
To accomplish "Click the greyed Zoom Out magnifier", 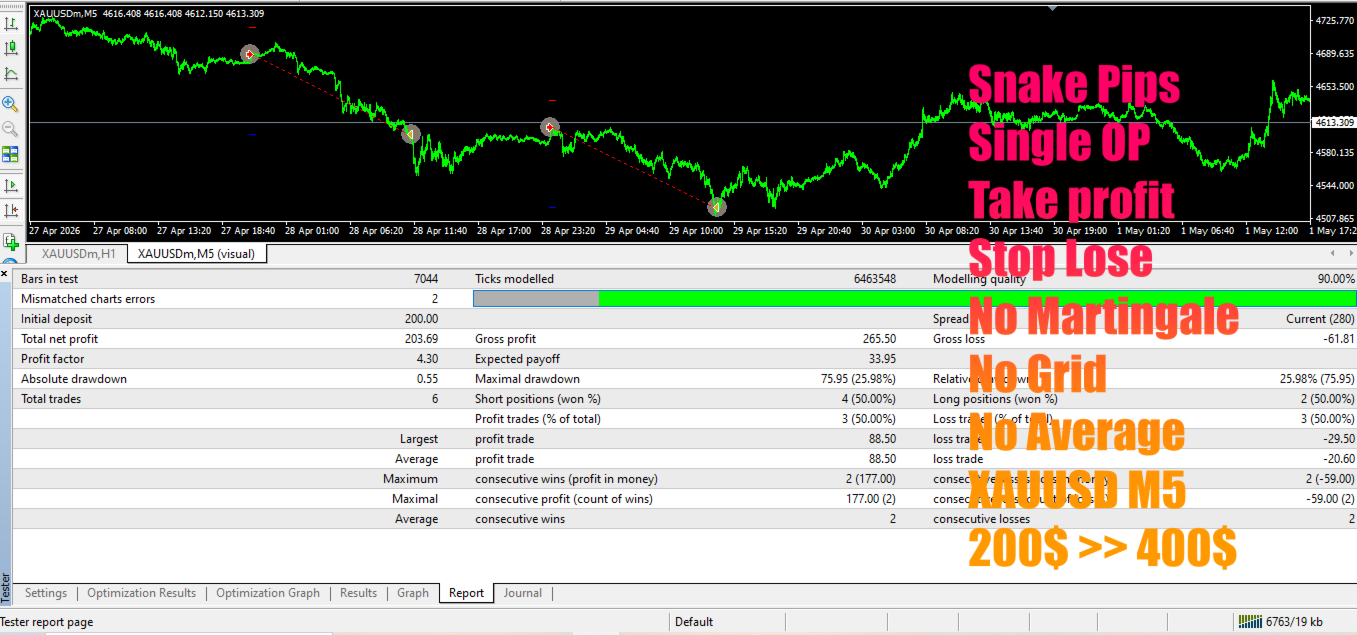I will [x=11, y=129].
